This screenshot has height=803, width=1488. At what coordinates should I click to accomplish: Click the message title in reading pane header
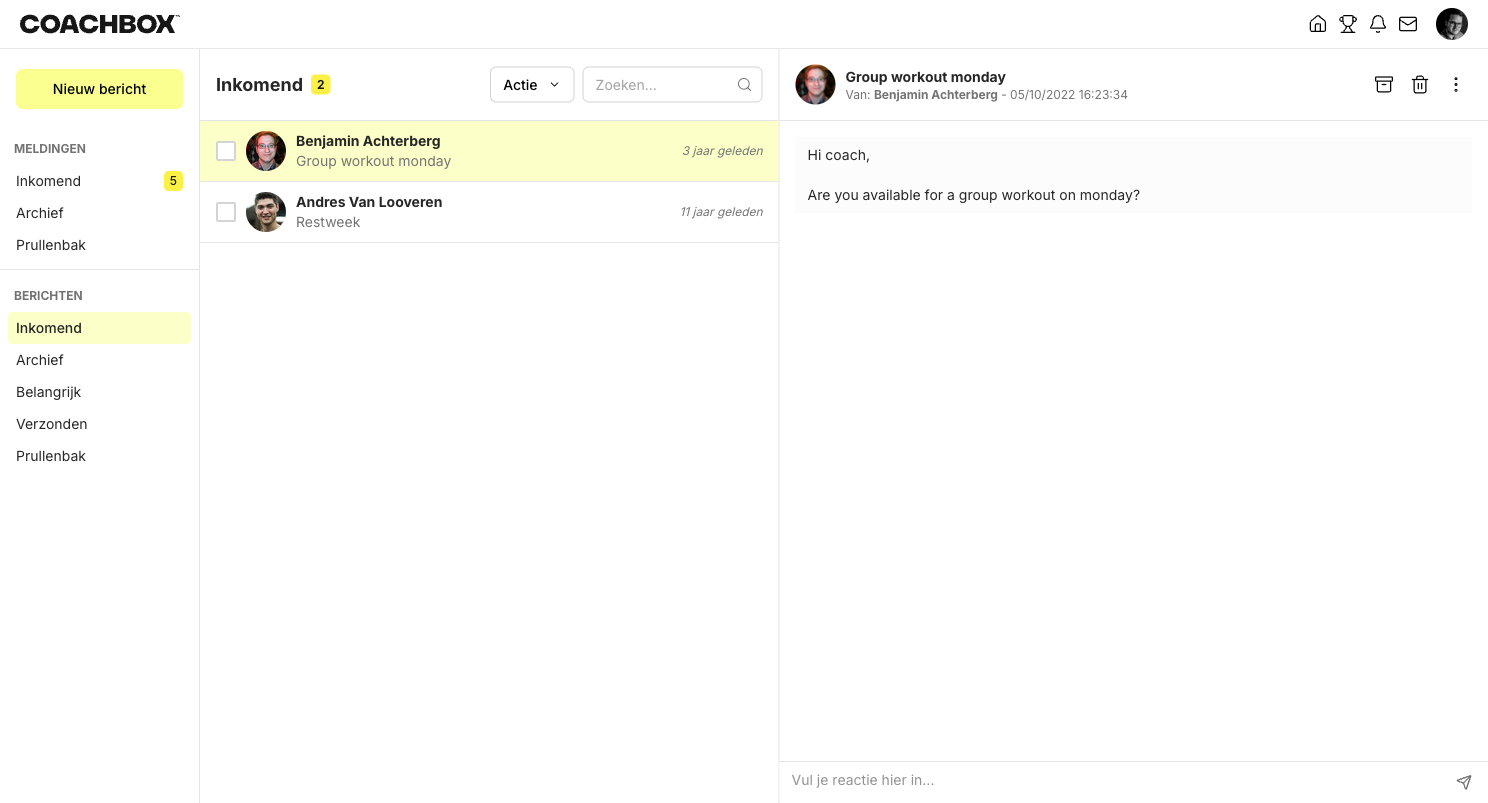[x=925, y=77]
